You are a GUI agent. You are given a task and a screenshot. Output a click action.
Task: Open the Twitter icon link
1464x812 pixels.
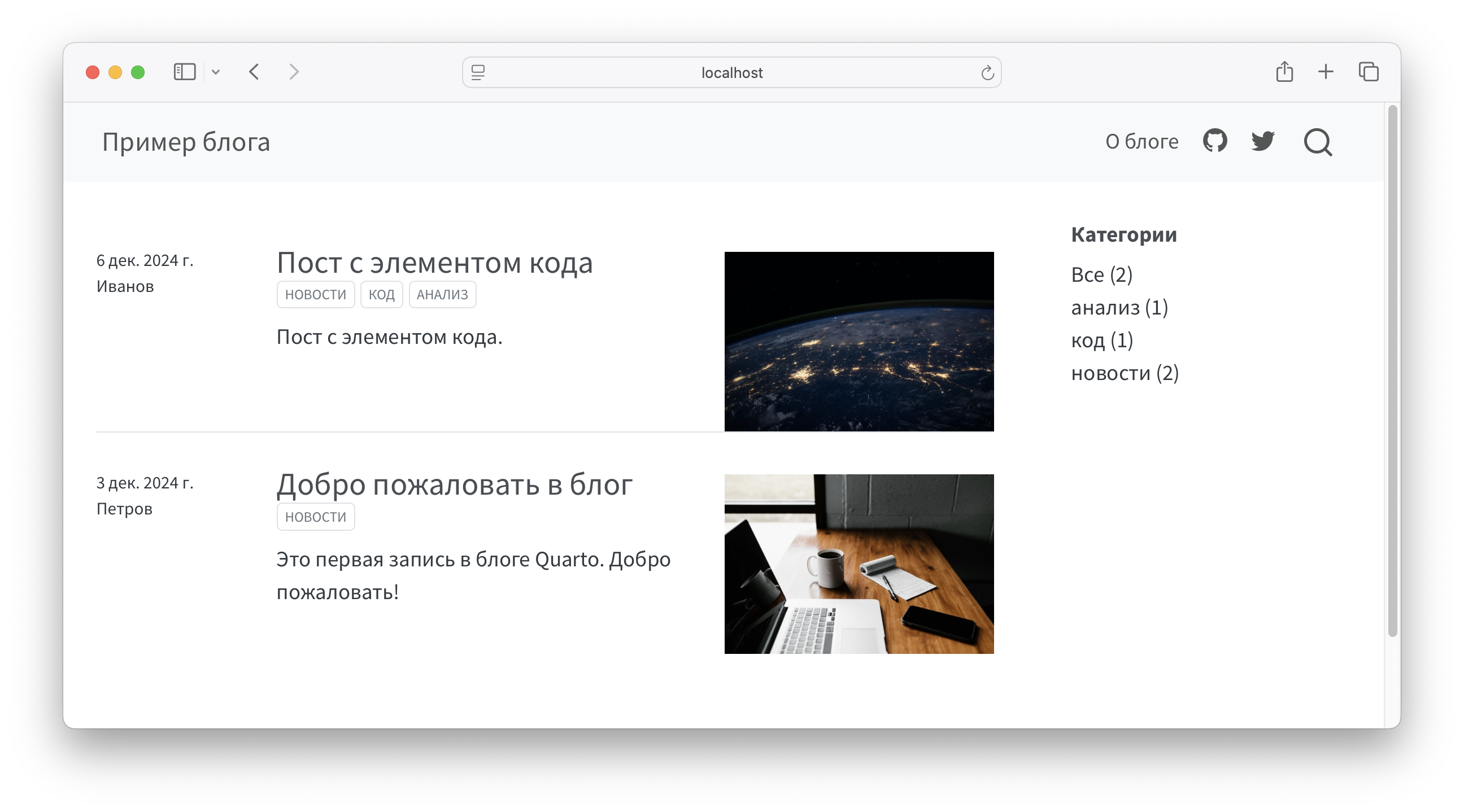(1263, 141)
